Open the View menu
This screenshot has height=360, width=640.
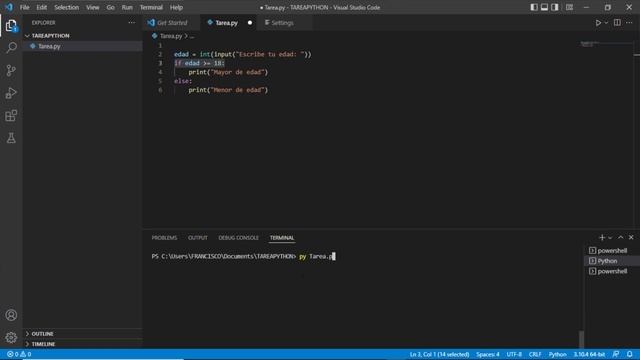pos(93,7)
